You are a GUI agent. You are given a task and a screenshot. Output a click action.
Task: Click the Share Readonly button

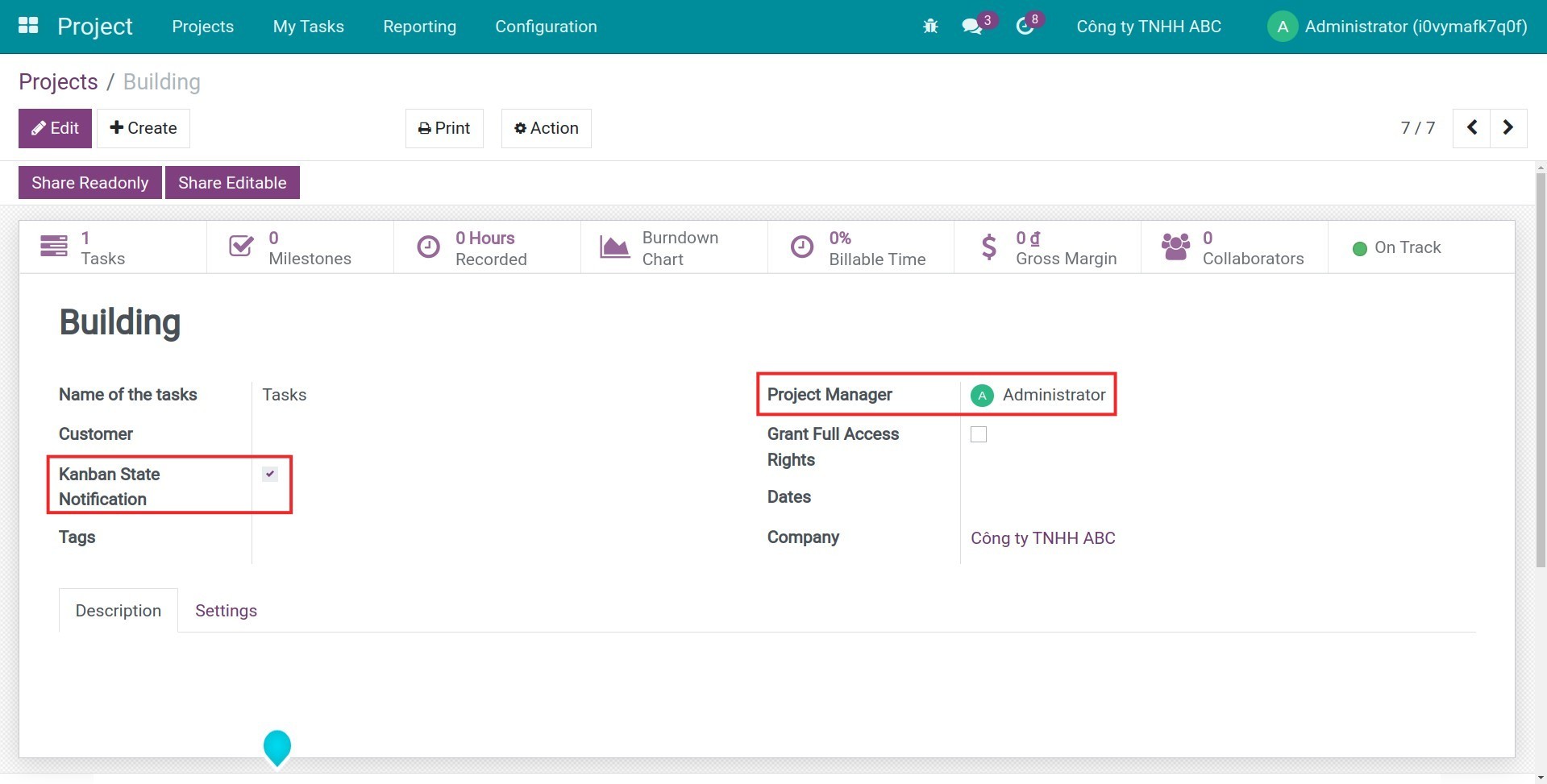coord(90,183)
